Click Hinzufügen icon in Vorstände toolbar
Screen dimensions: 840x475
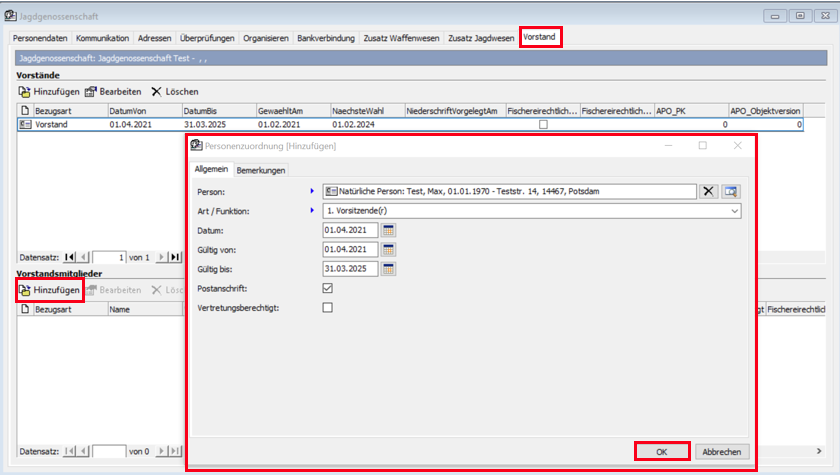(25, 91)
